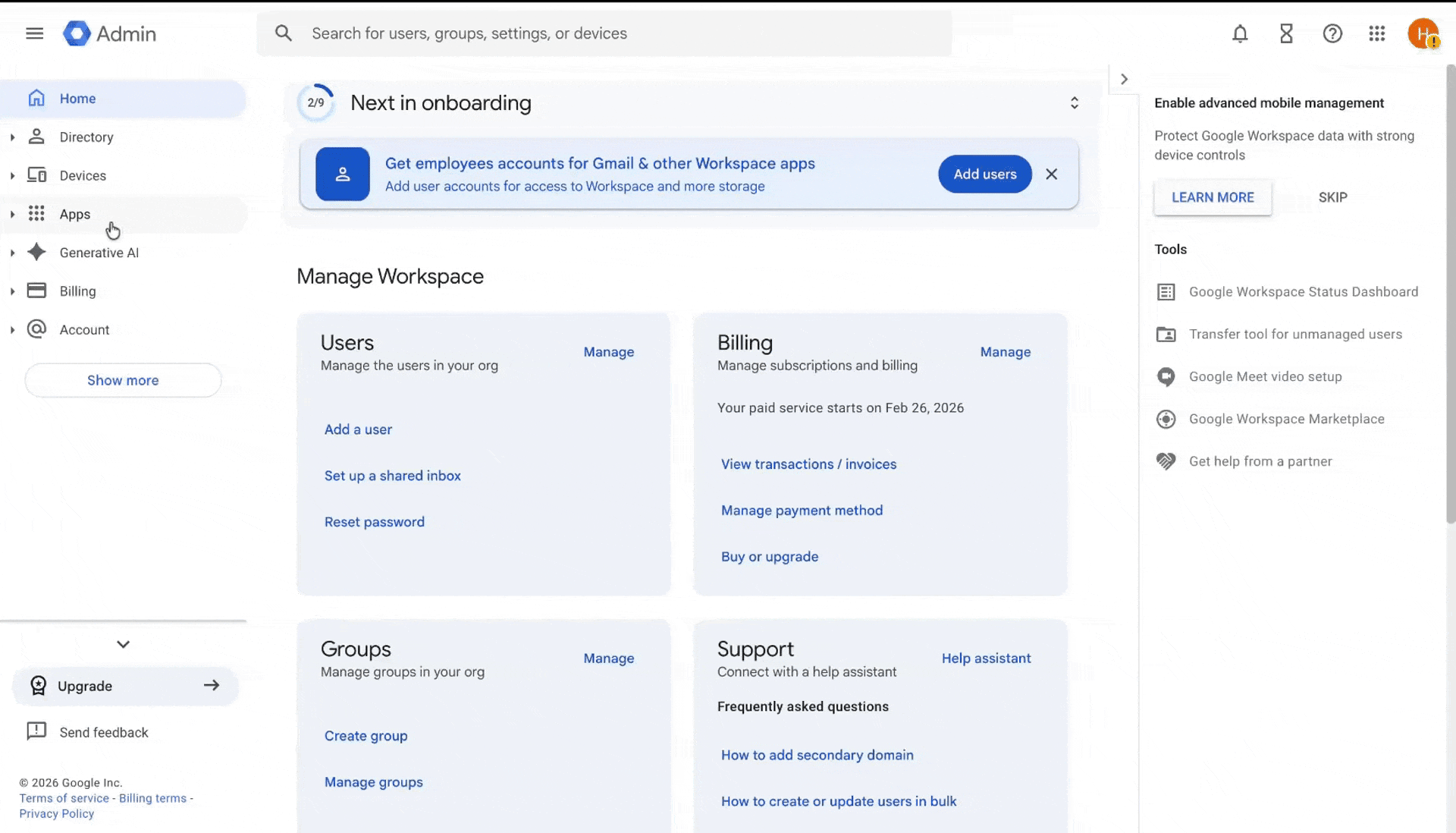Open the notifications bell
Screen dimensions: 1456x833
[1240, 33]
